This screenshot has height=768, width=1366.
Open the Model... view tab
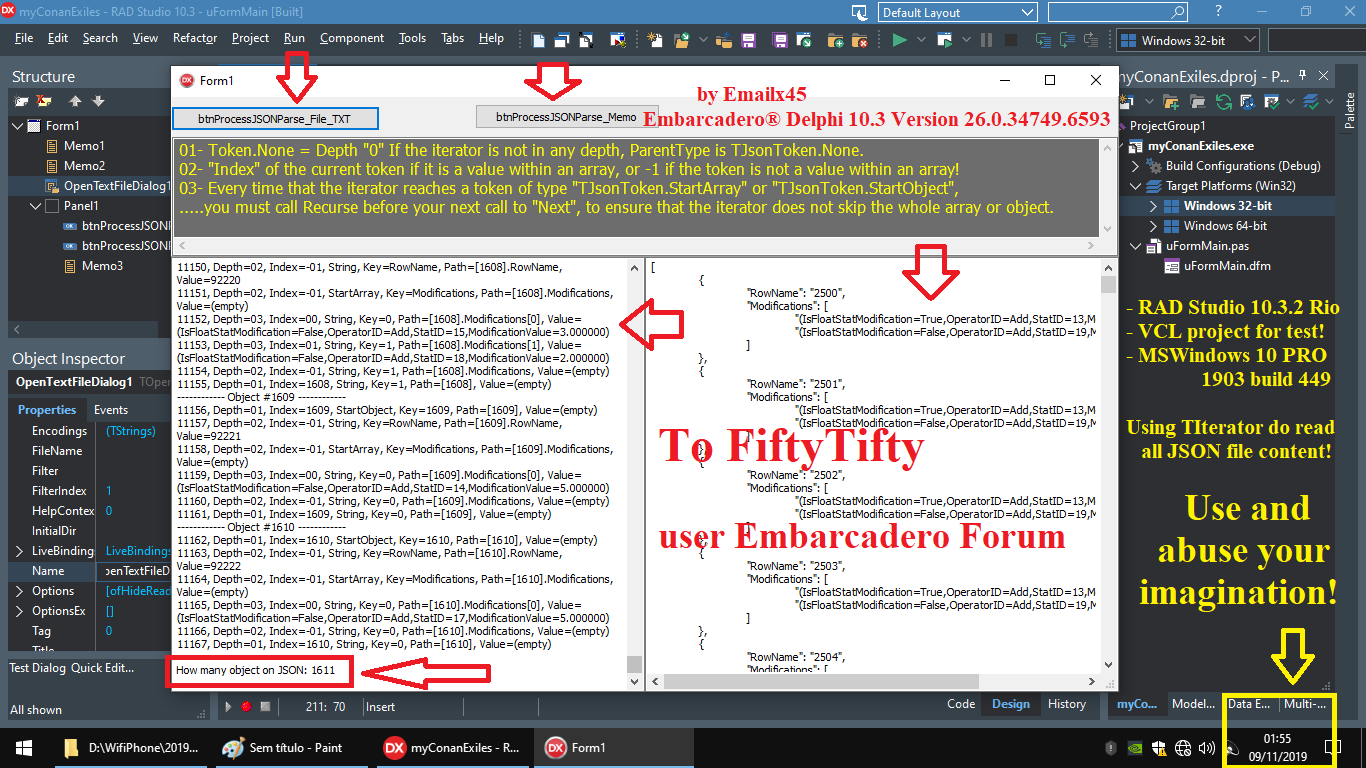coord(1193,704)
